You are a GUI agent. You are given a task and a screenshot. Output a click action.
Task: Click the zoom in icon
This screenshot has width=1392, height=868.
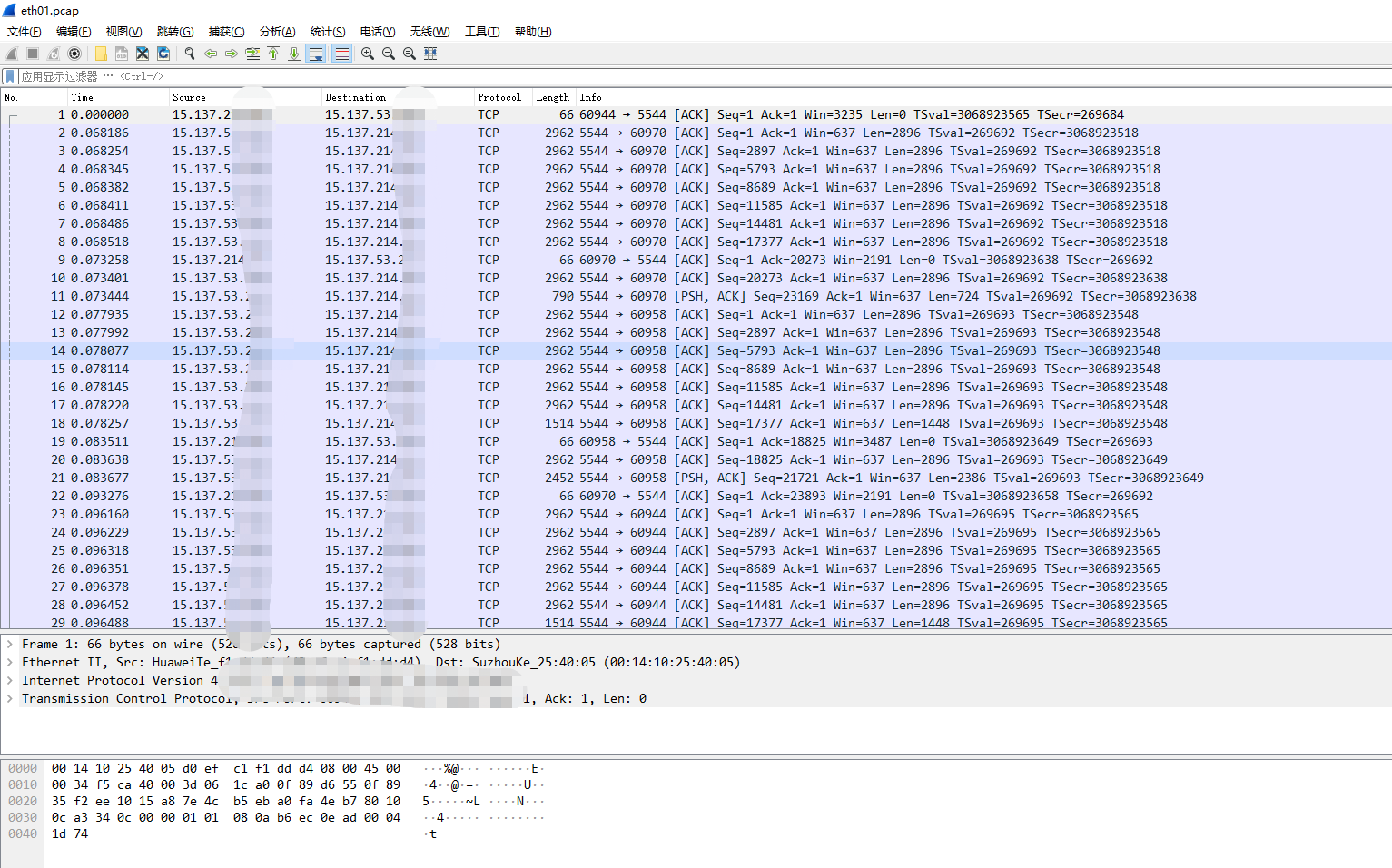click(368, 54)
